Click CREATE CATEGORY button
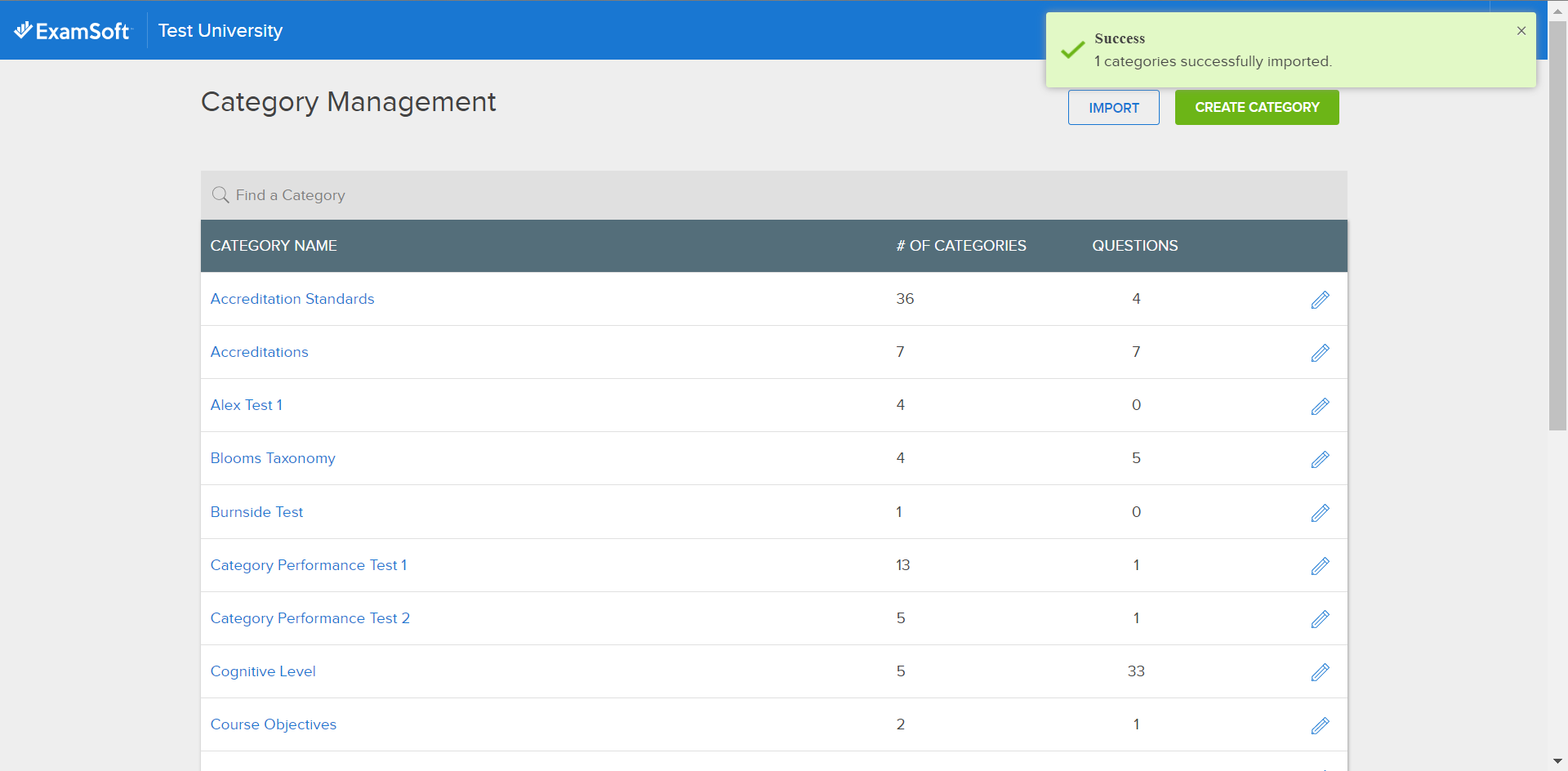1568x771 pixels. [1257, 108]
